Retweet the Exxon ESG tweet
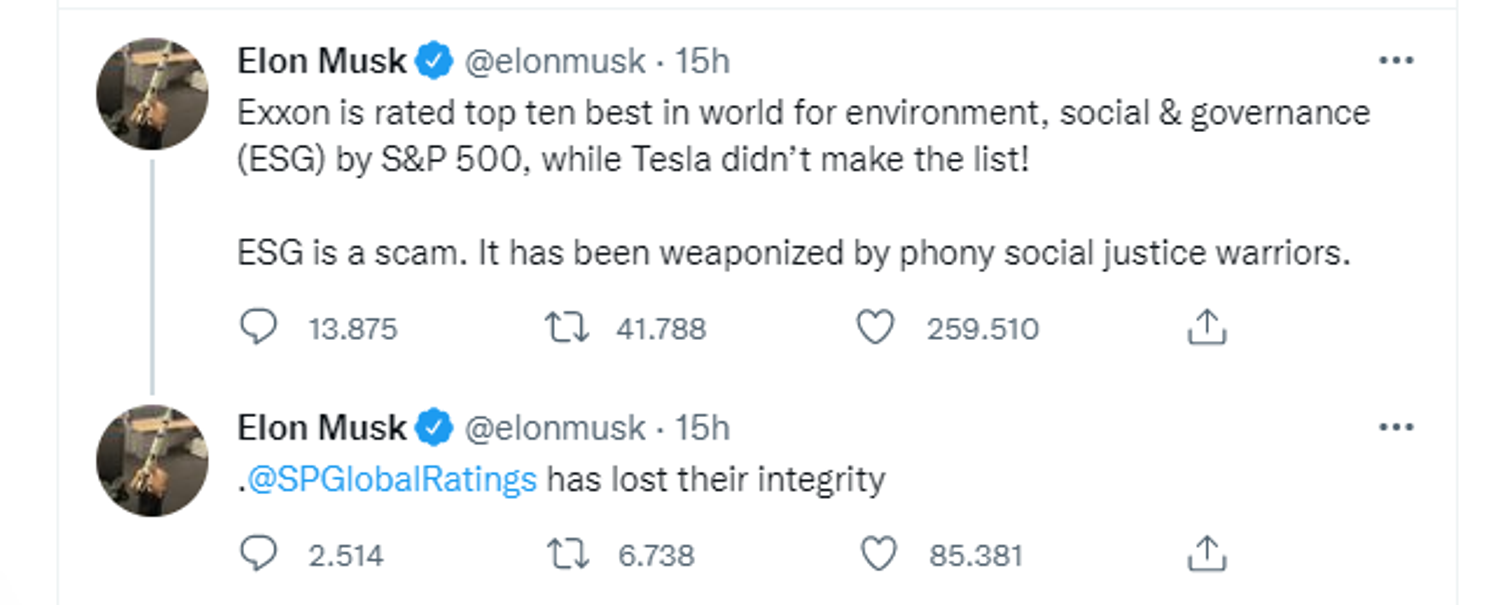The width and height of the screenshot is (1500, 605). tap(565, 327)
